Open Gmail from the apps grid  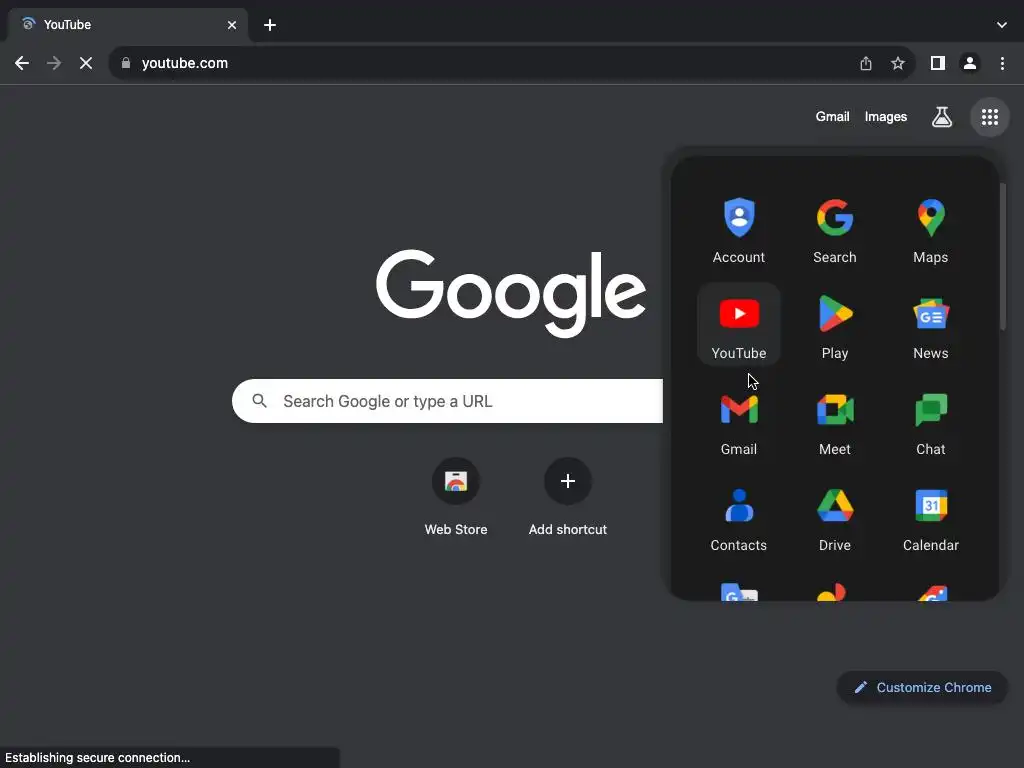[739, 421]
